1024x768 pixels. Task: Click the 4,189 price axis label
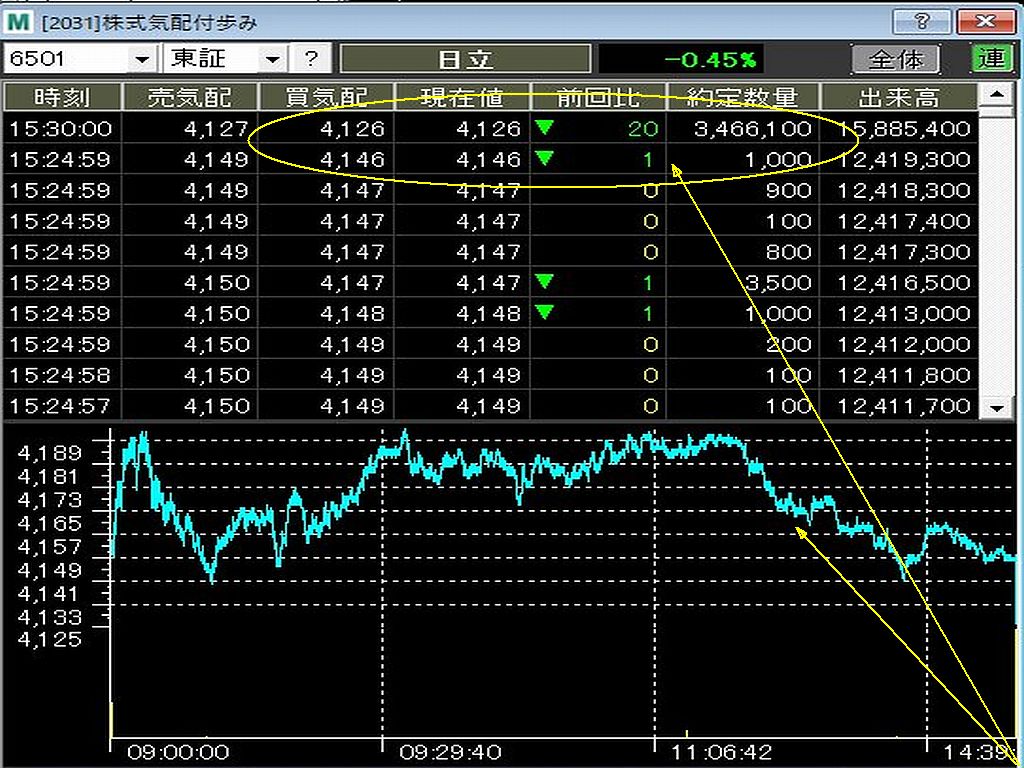[x=50, y=453]
